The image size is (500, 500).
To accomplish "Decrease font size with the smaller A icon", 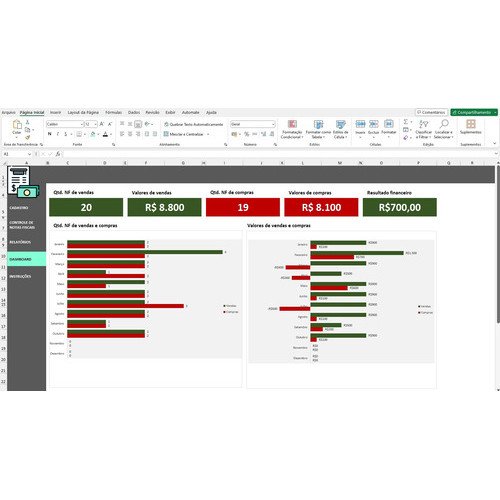I will coord(110,124).
